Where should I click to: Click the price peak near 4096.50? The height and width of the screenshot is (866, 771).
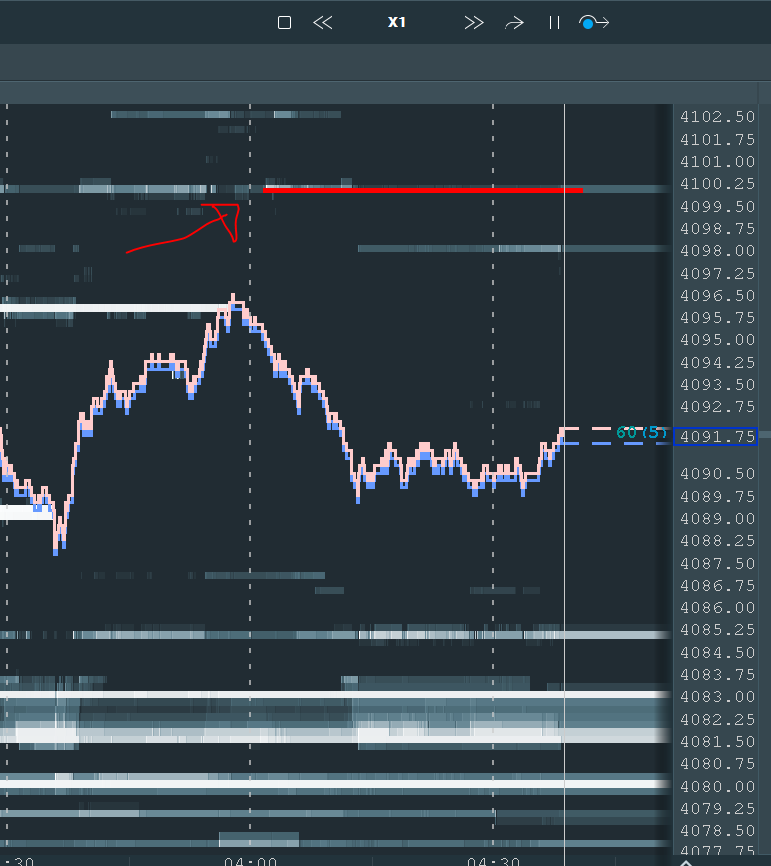click(233, 298)
